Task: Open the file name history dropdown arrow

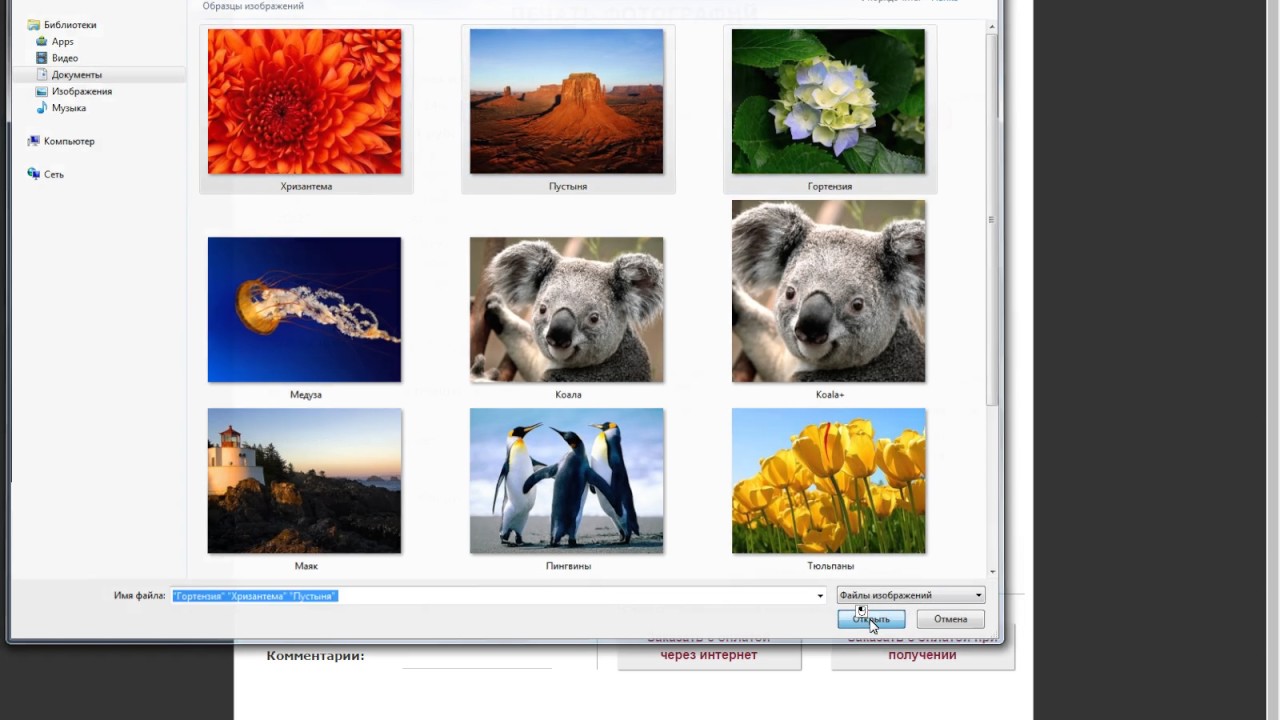Action: (x=821, y=596)
